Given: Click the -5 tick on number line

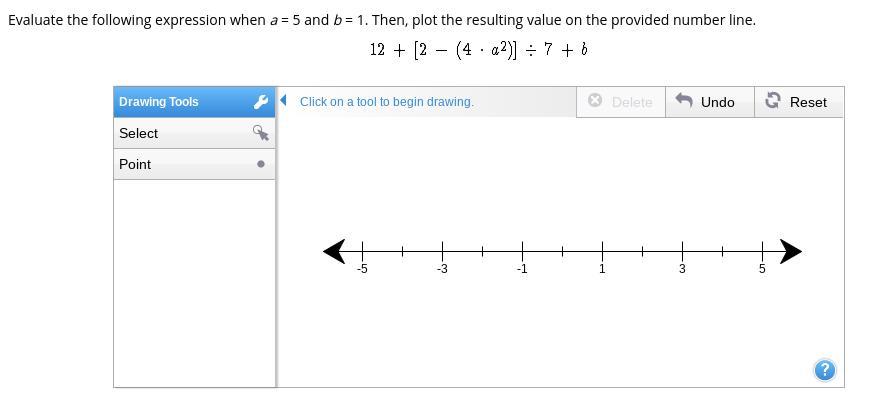Looking at the screenshot, I should click(362, 251).
